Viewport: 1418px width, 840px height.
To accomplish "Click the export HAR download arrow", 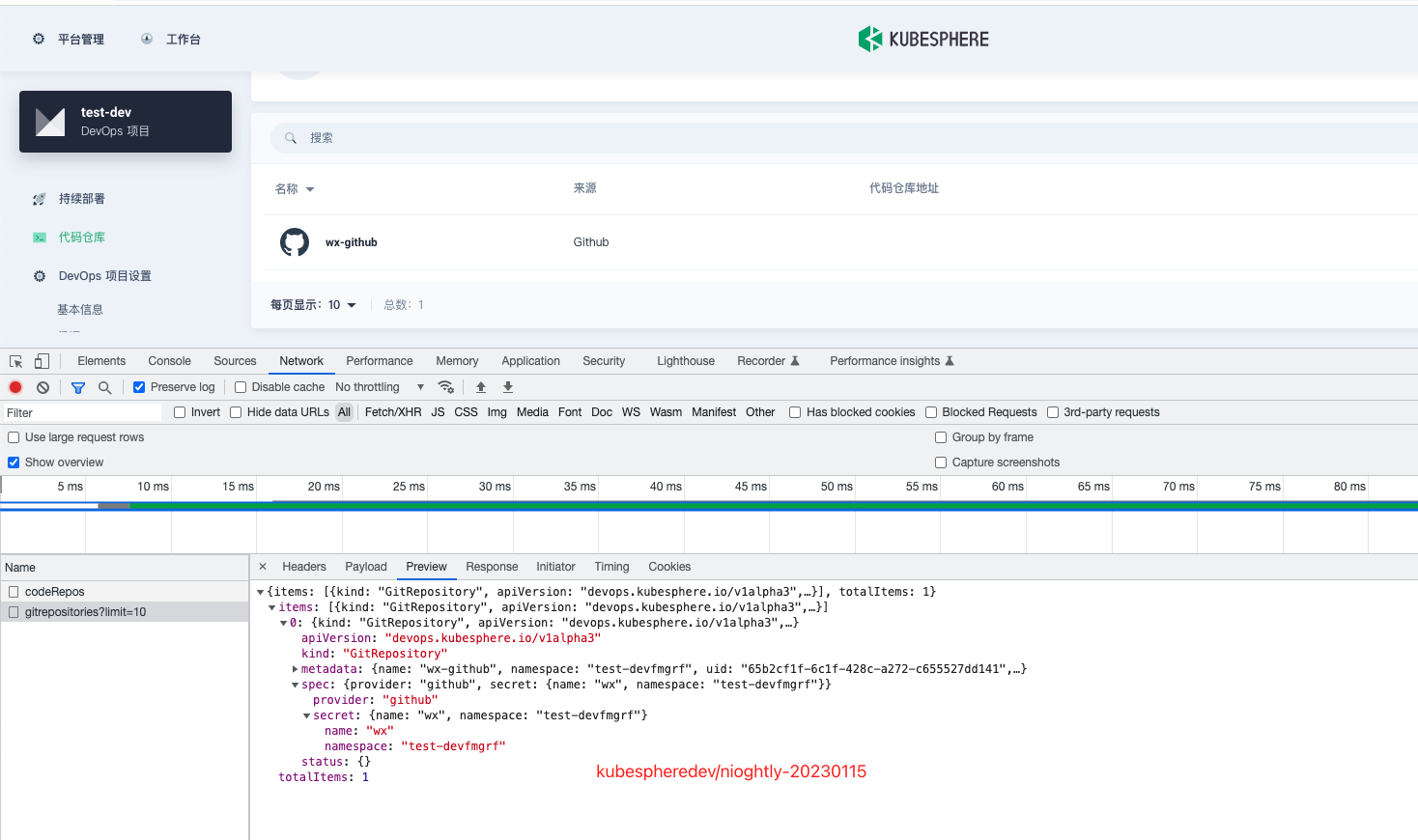I will [508, 387].
